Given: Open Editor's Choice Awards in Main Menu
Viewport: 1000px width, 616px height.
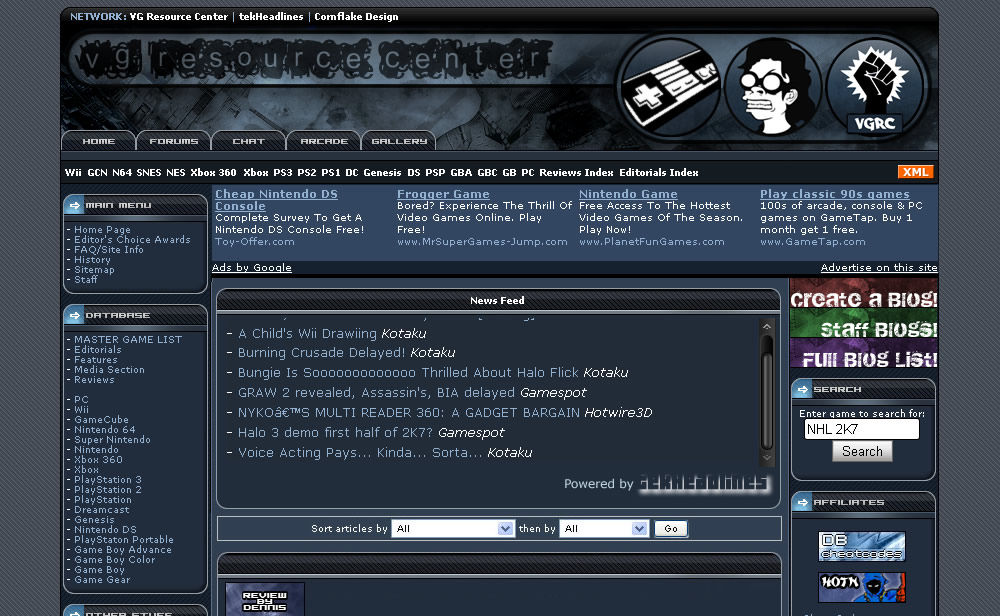Looking at the screenshot, I should [x=132, y=240].
